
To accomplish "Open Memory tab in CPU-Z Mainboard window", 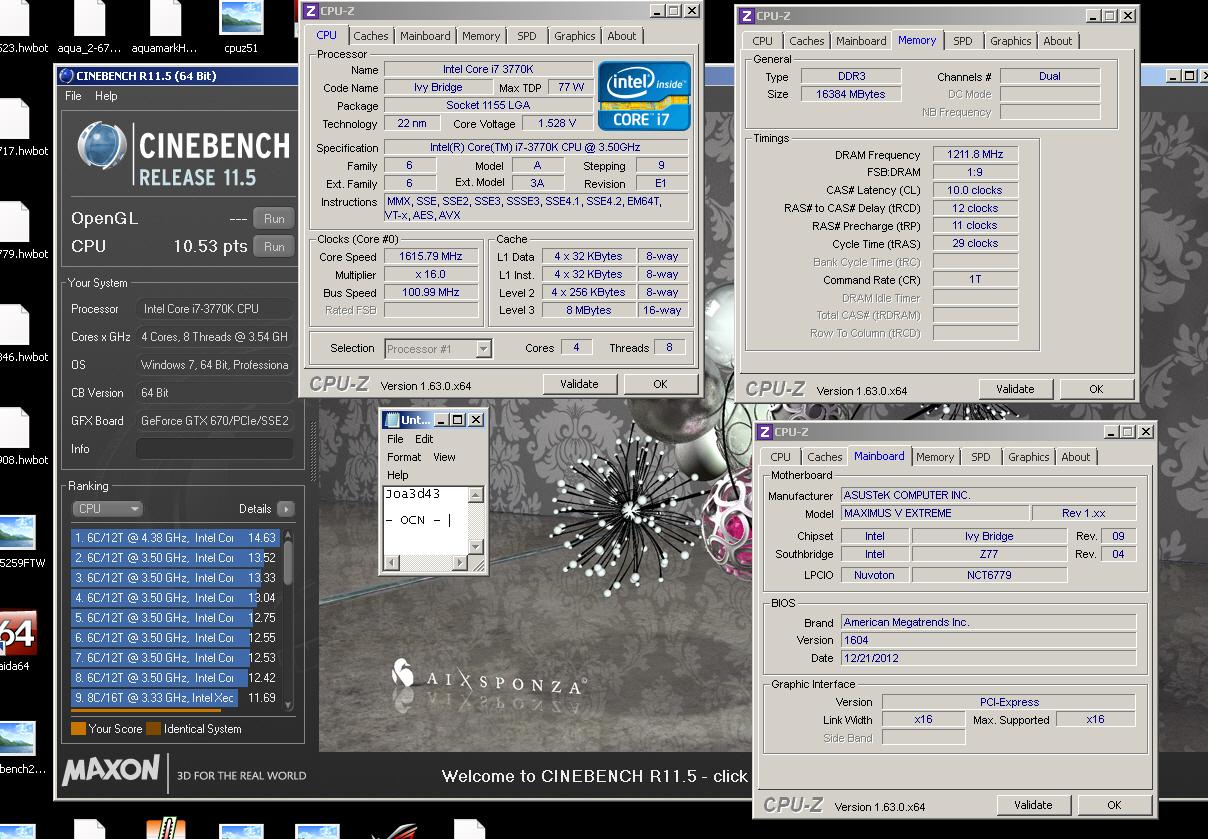I will click(935, 457).
